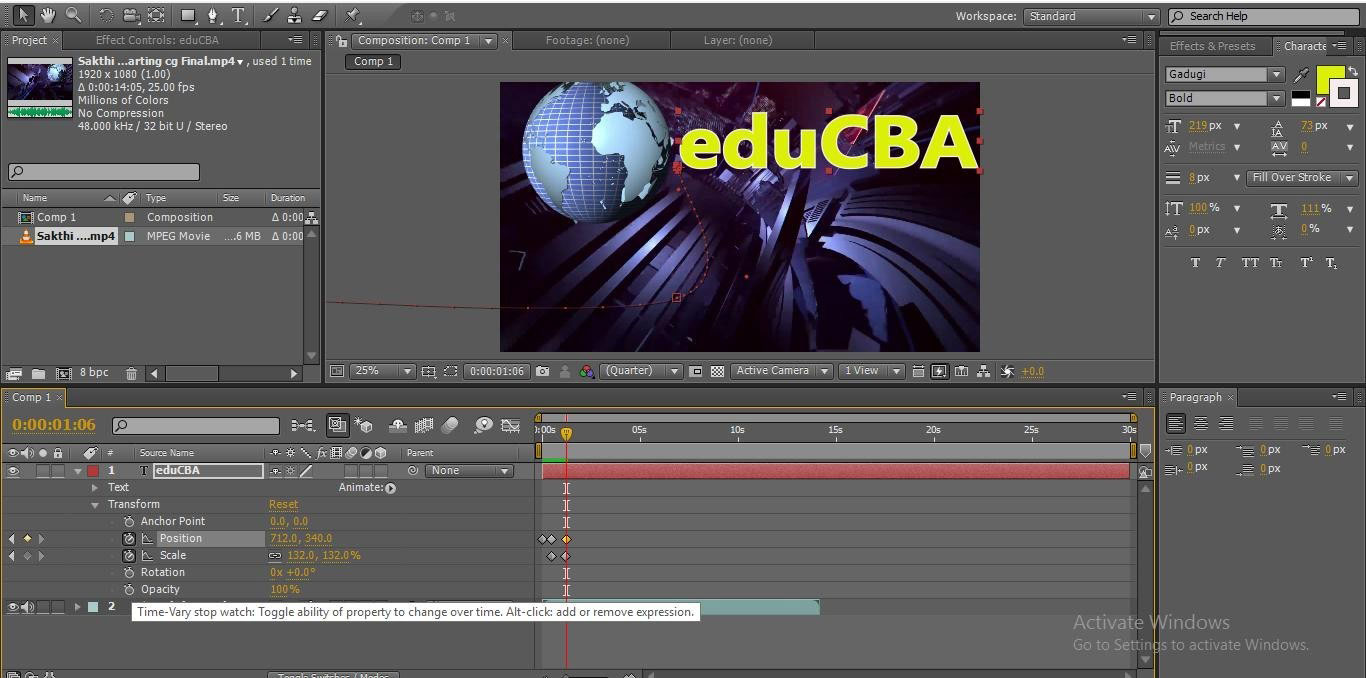Take a snapshot with camera icon
The height and width of the screenshot is (678, 1366).
click(542, 371)
